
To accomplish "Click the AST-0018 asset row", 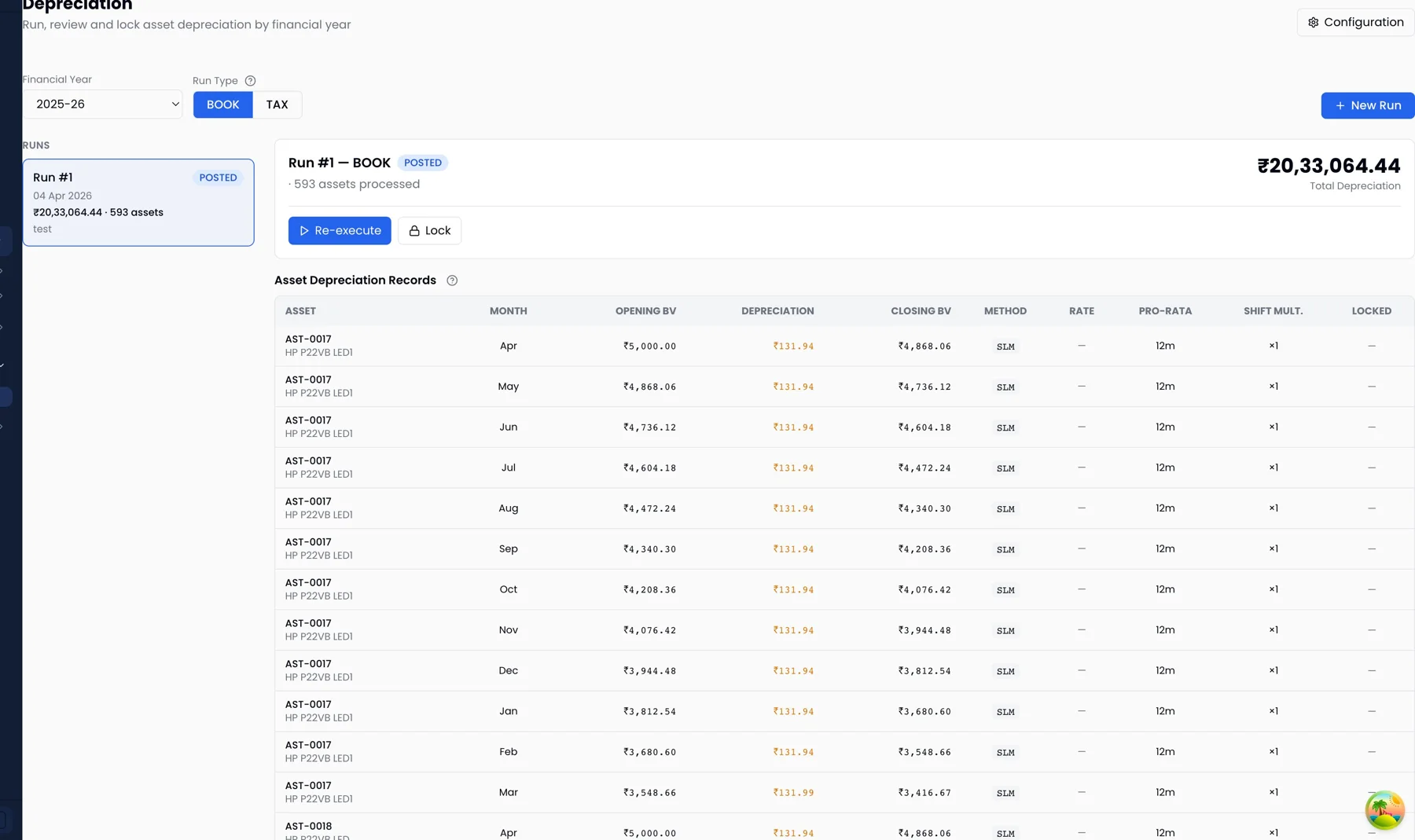I will pyautogui.click(x=844, y=828).
